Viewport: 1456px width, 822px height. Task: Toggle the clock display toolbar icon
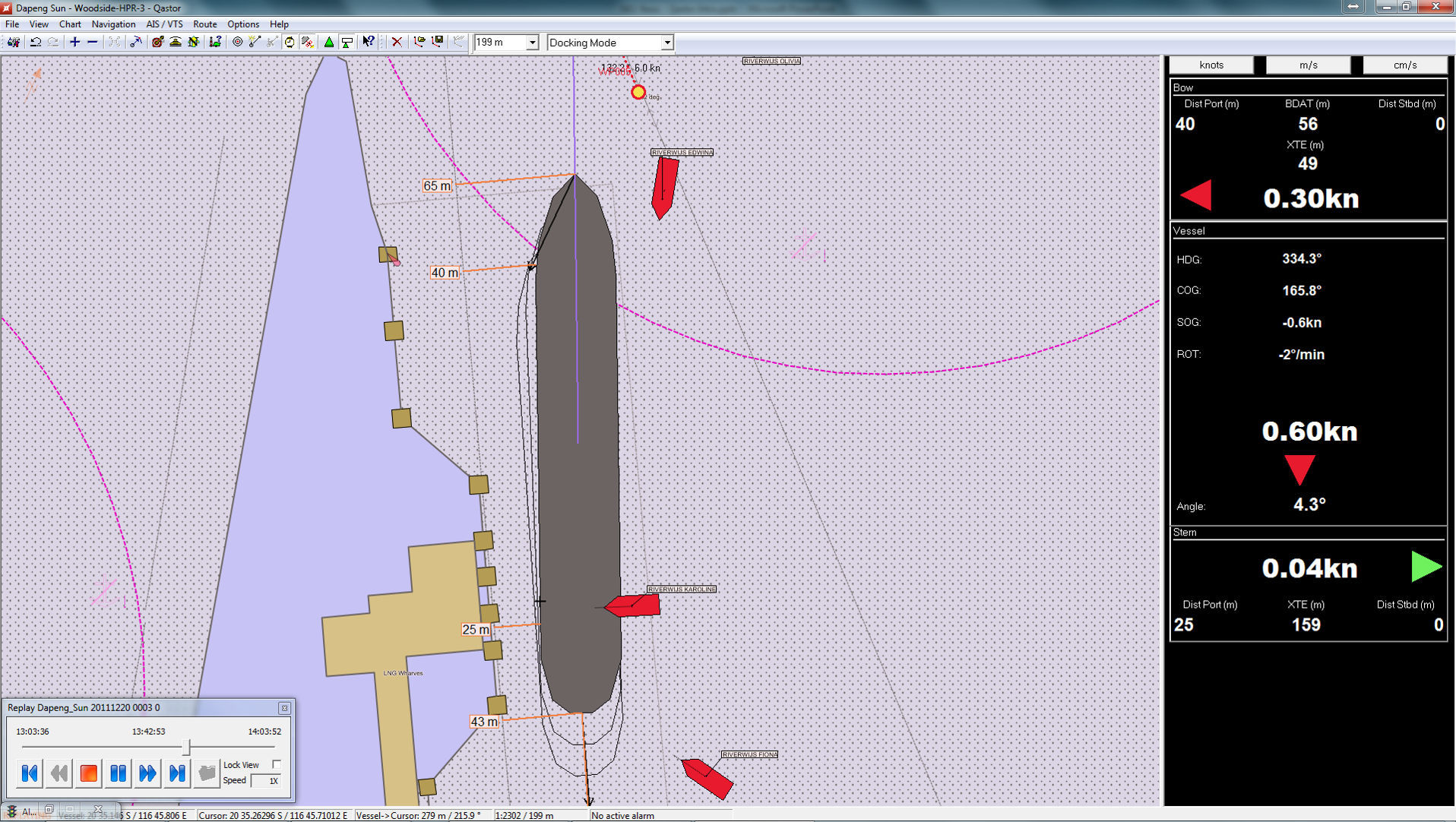[290, 42]
